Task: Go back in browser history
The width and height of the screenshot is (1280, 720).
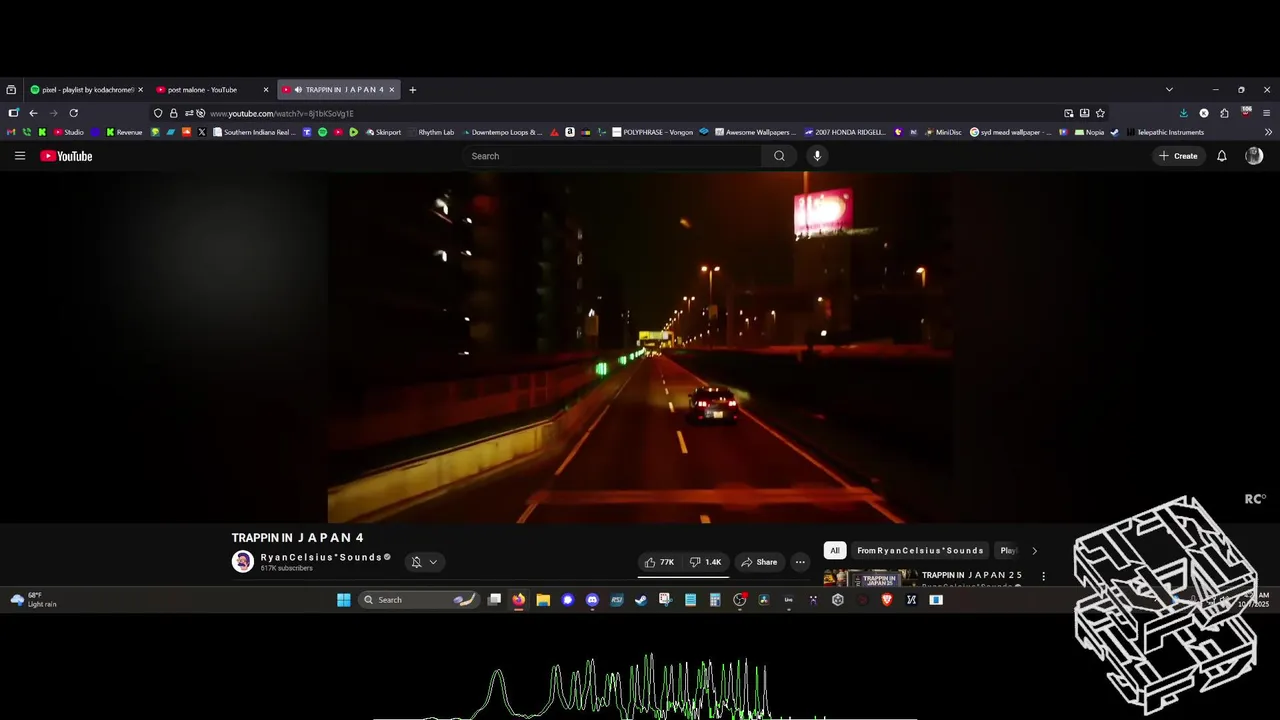Action: pyautogui.click(x=33, y=113)
